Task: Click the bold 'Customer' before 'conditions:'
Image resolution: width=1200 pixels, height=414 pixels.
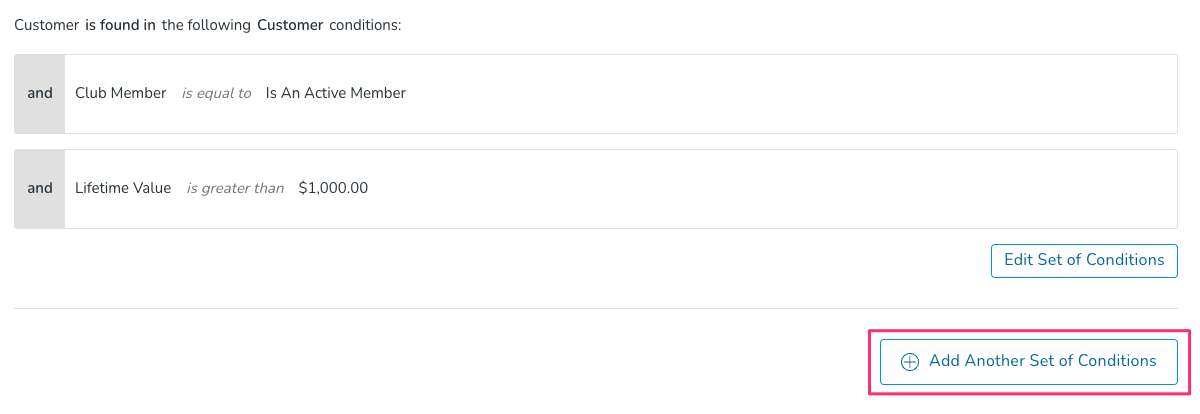Action: (x=290, y=25)
